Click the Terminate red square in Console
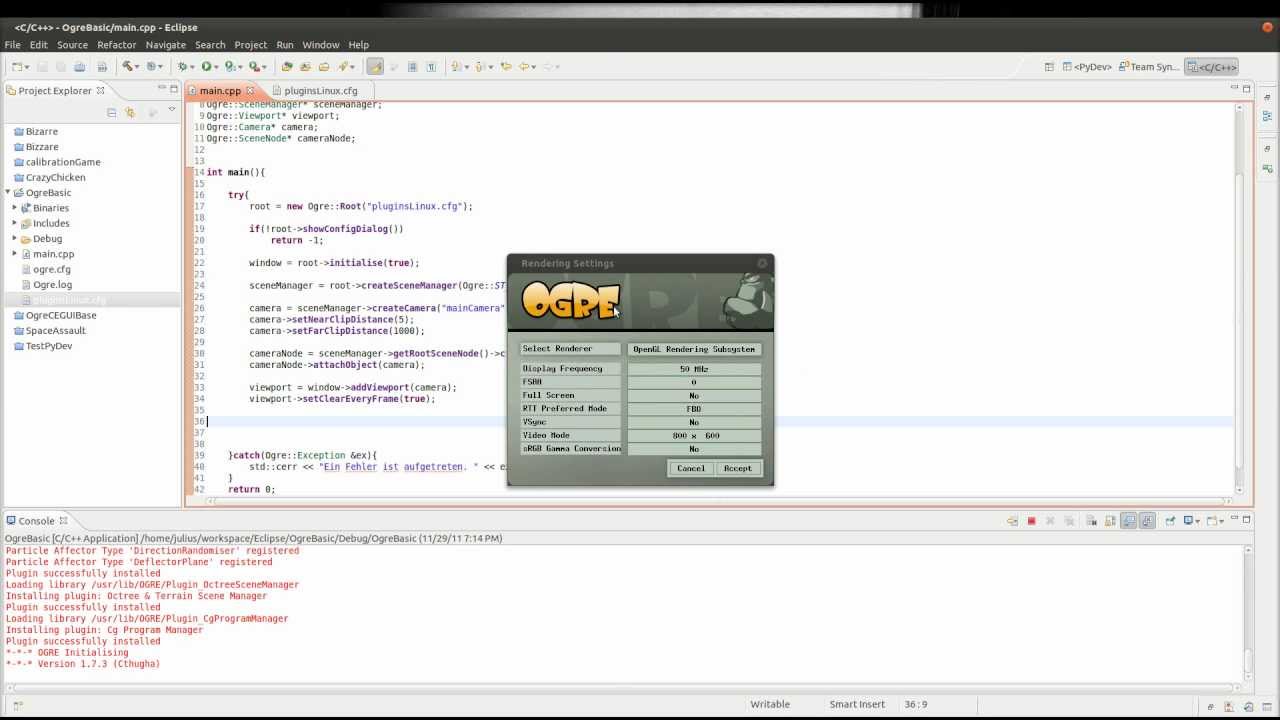Screen dimensions: 1280x720 (1031, 521)
